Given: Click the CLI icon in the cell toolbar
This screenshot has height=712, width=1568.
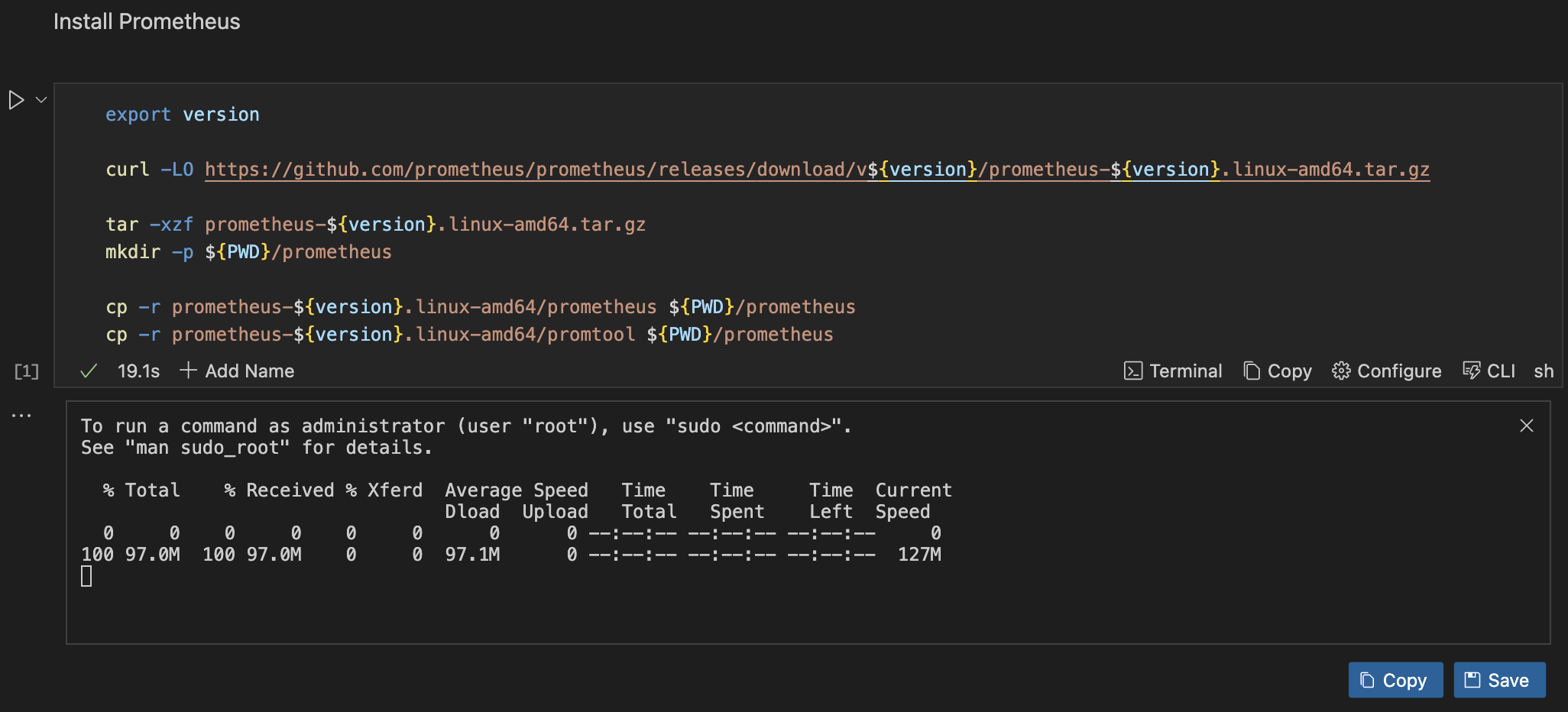Looking at the screenshot, I should 1471,371.
